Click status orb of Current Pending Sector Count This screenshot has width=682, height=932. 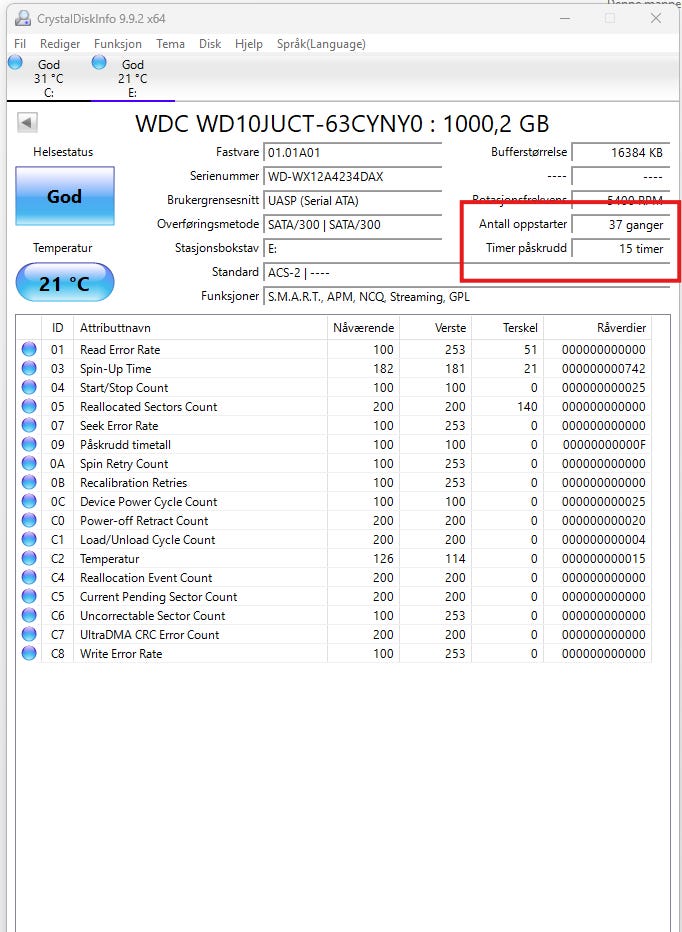point(29,597)
